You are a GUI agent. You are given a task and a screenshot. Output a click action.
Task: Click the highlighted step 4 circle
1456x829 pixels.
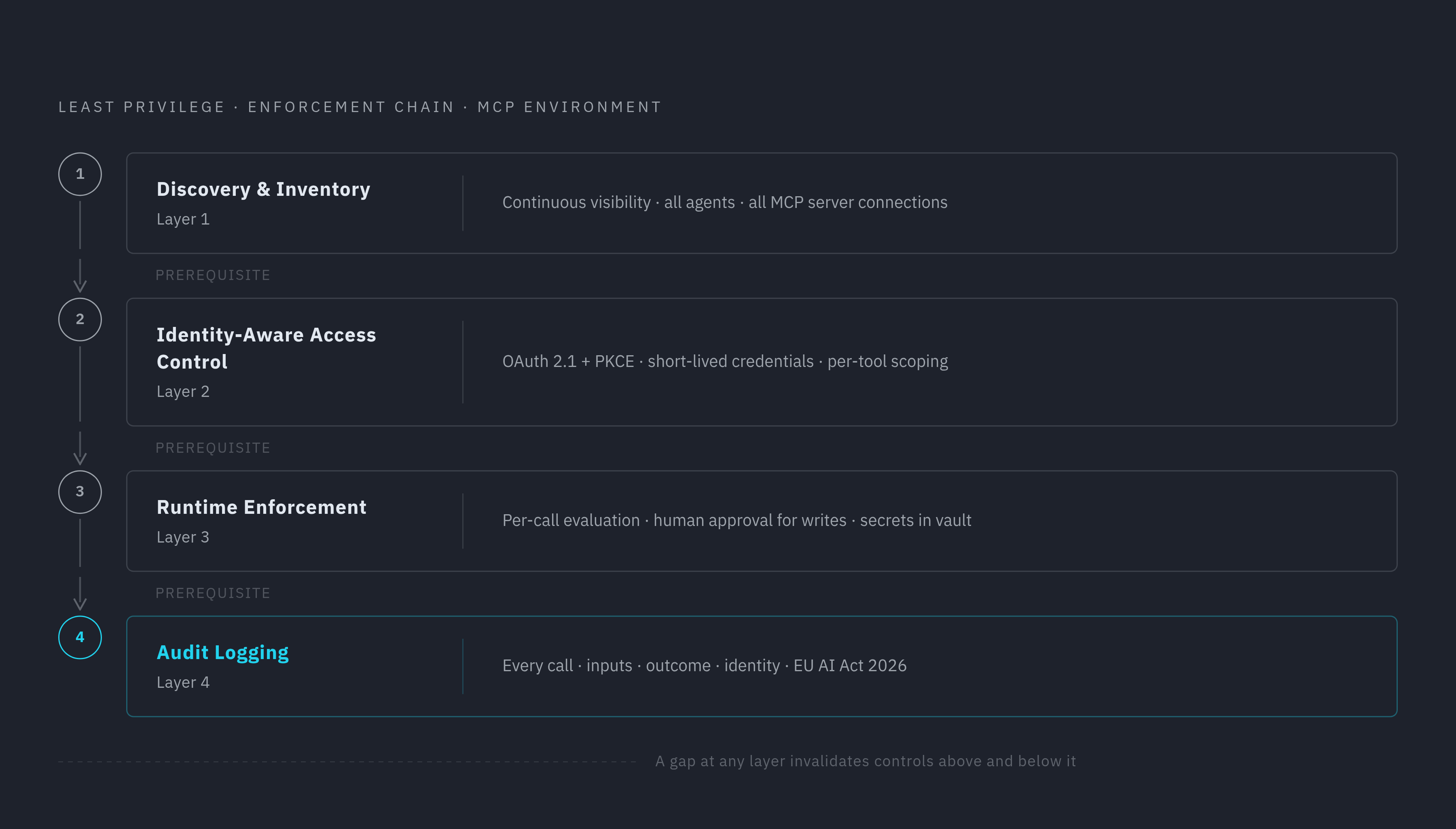pyautogui.click(x=80, y=637)
